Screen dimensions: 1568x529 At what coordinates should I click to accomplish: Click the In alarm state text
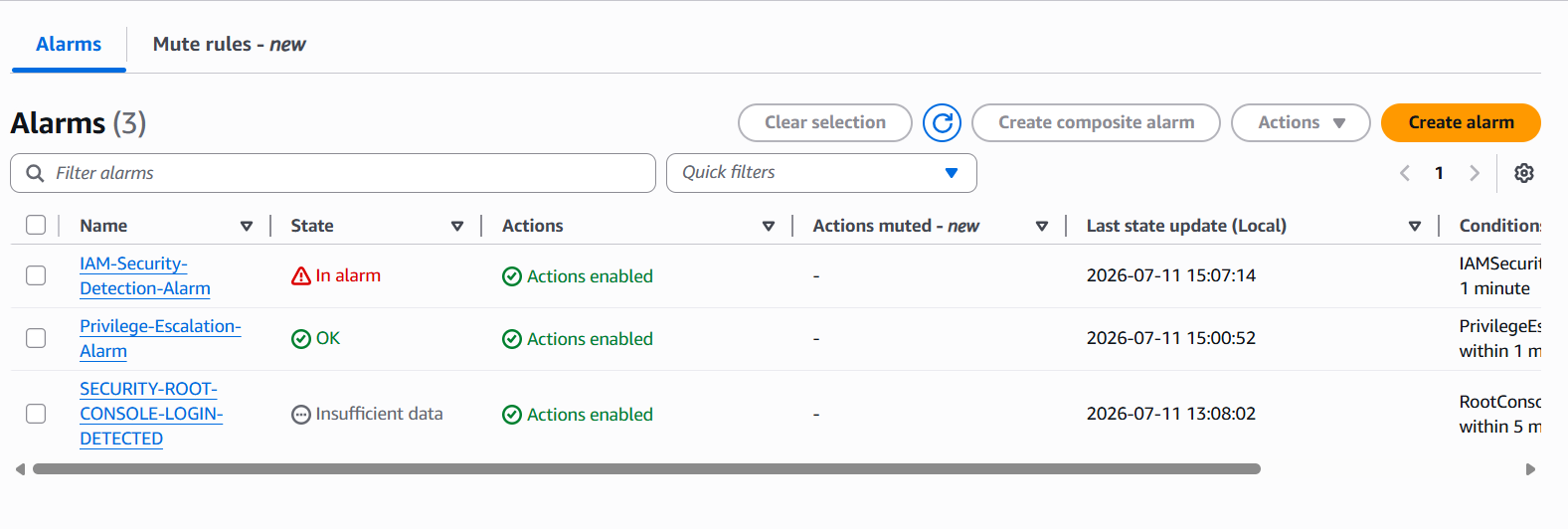(348, 275)
